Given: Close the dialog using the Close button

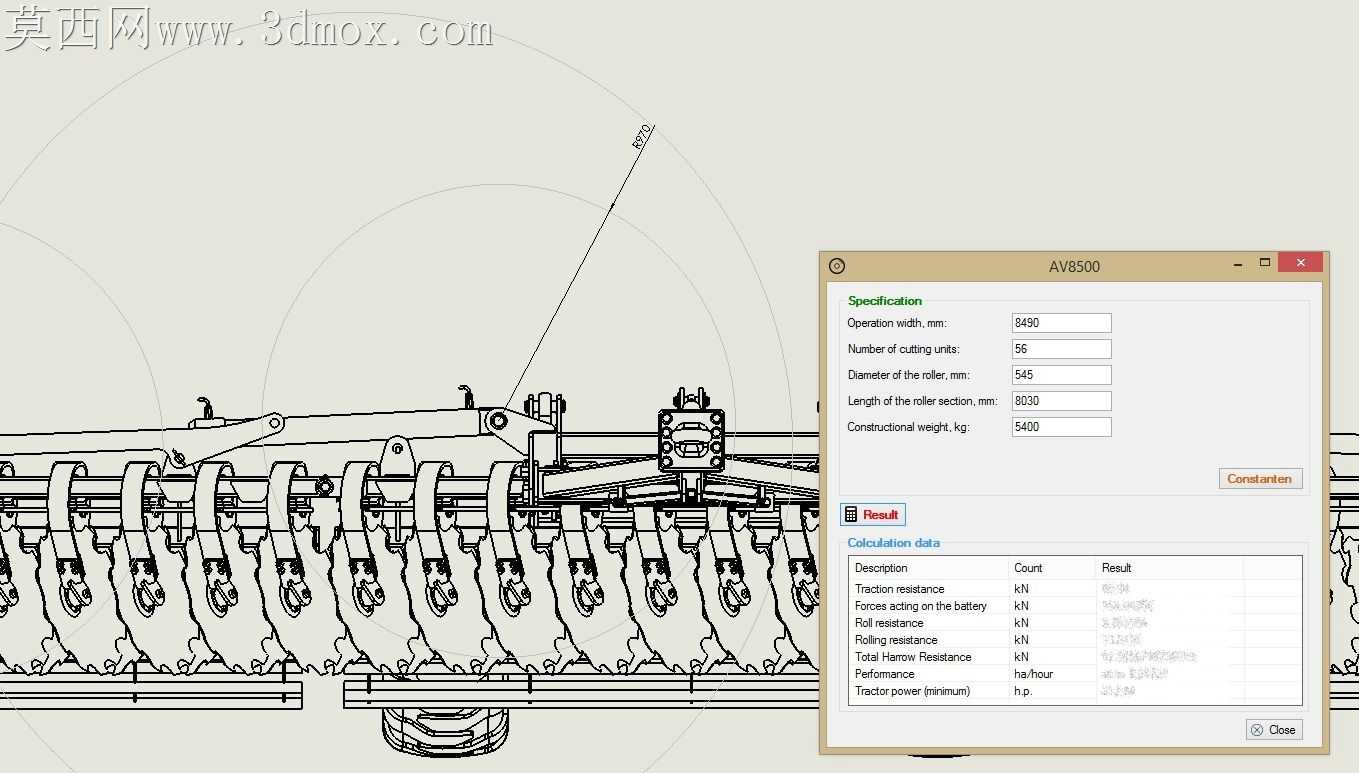Looking at the screenshot, I should pos(1274,730).
